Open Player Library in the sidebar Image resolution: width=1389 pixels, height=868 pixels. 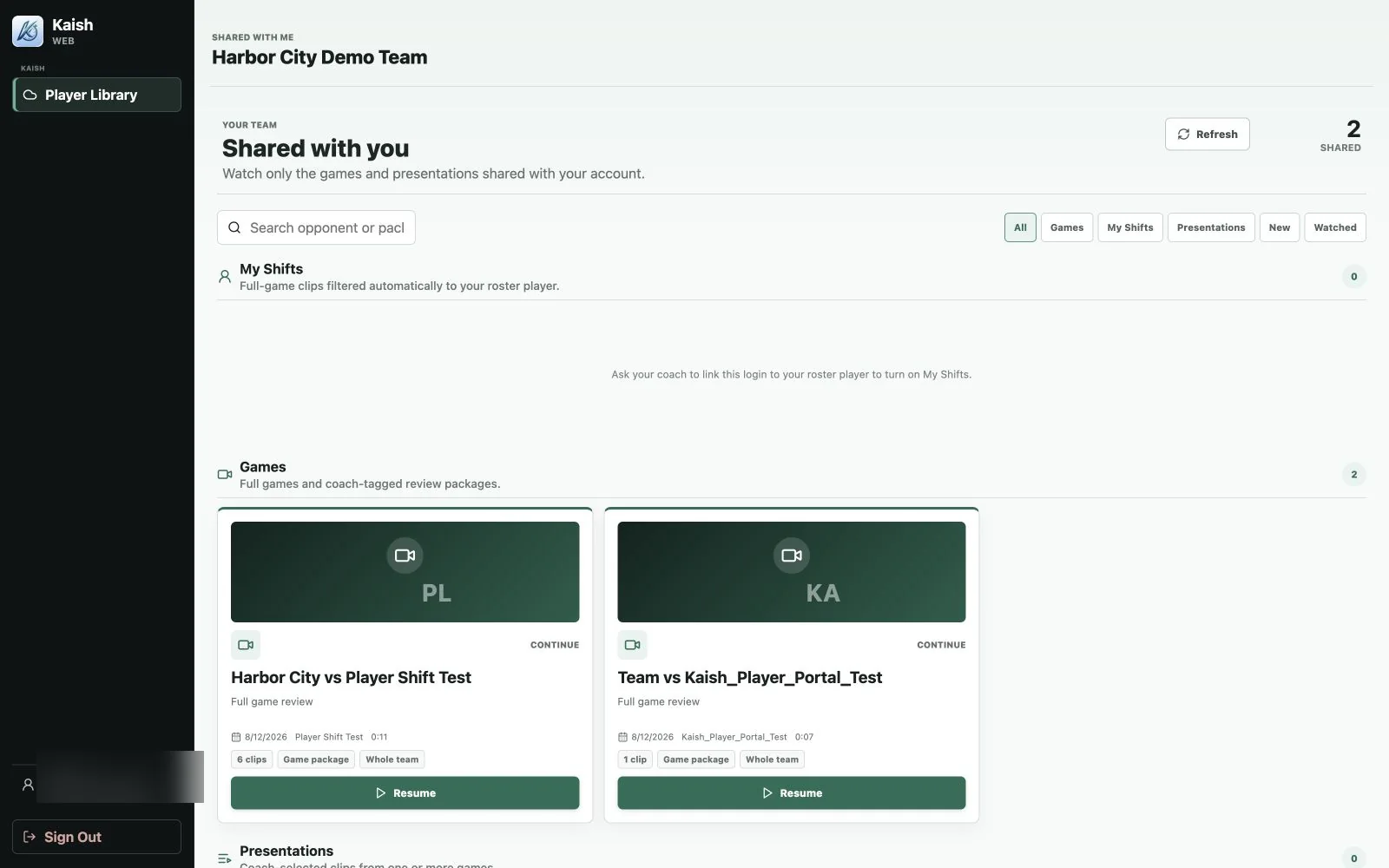(x=97, y=95)
